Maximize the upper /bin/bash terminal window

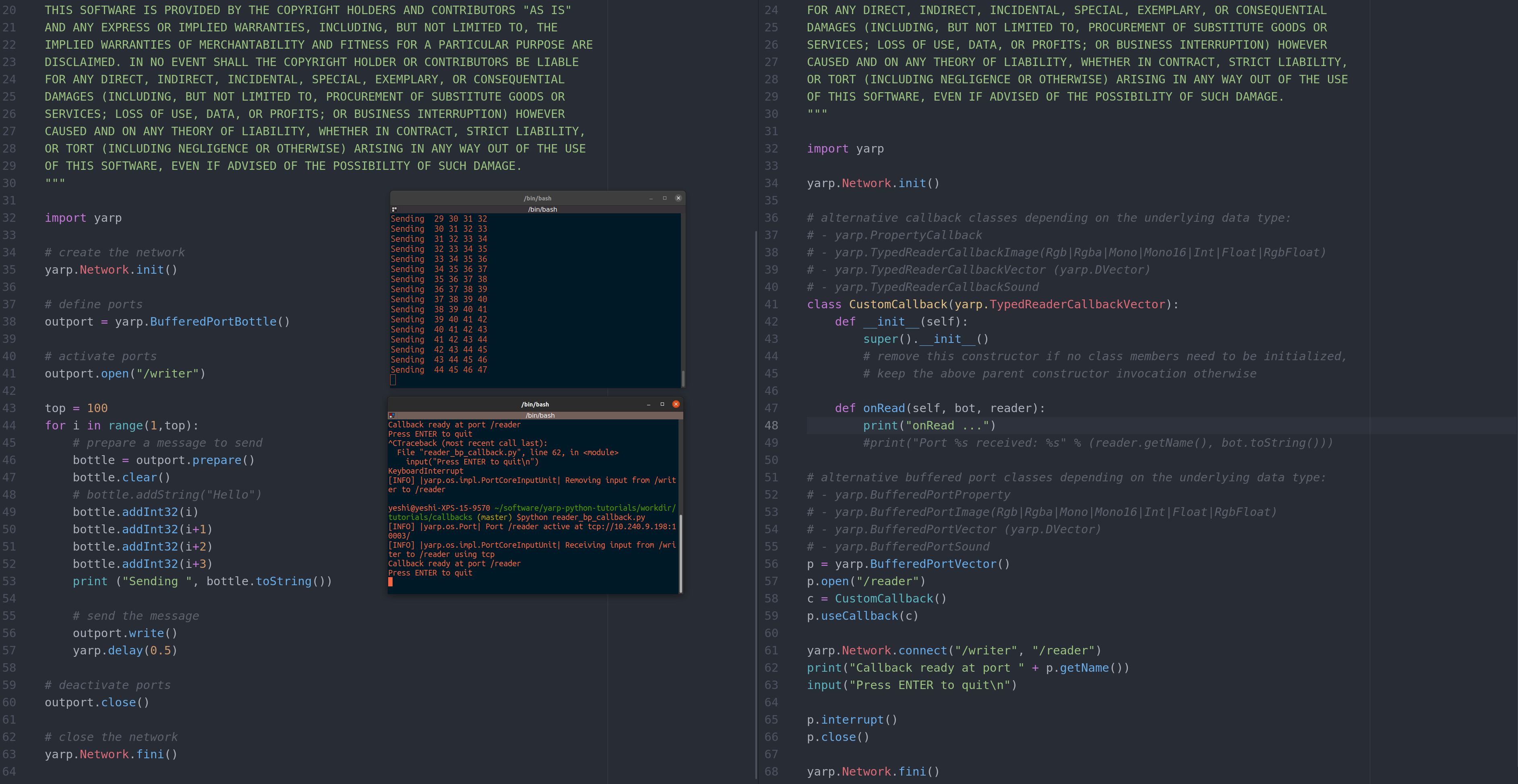click(665, 198)
